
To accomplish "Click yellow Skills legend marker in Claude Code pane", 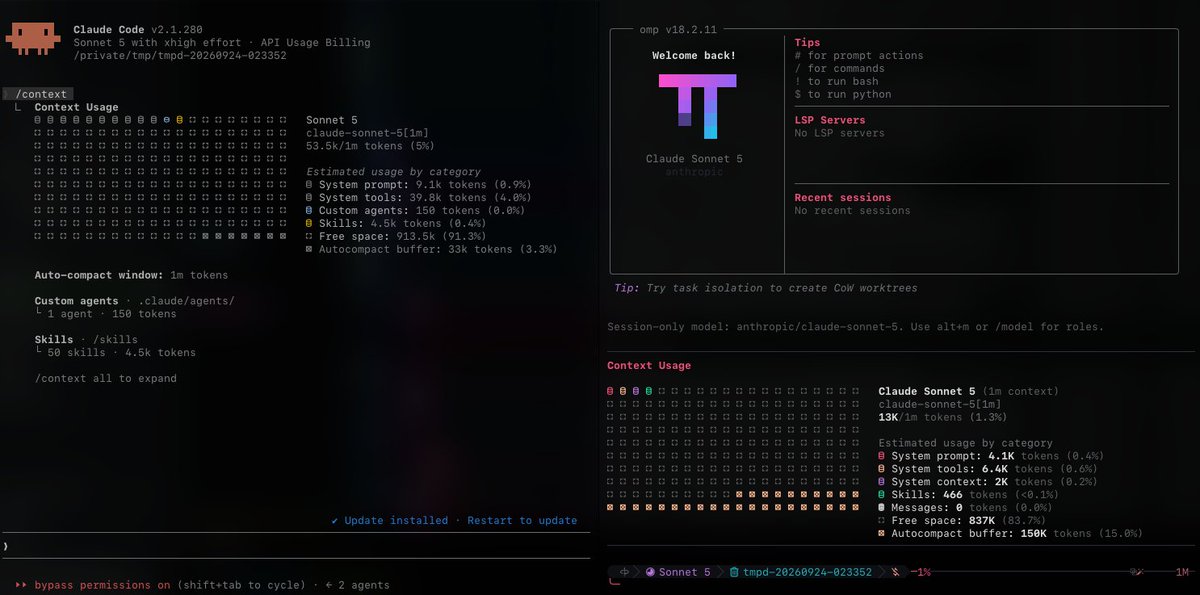I will (x=309, y=224).
